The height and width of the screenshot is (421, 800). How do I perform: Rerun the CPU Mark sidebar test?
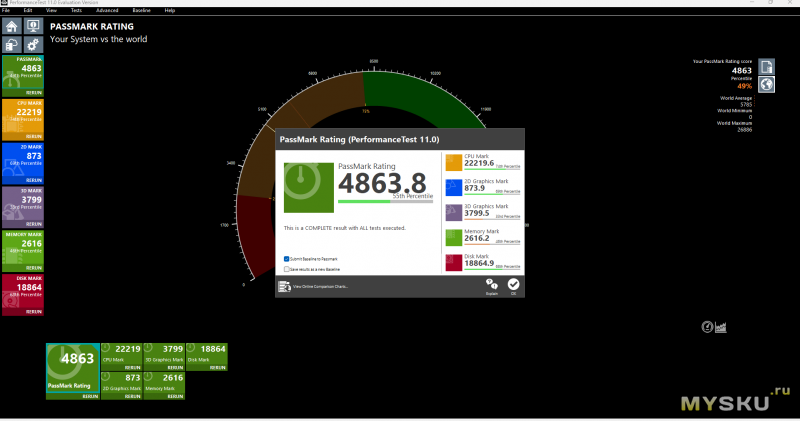[x=34, y=137]
